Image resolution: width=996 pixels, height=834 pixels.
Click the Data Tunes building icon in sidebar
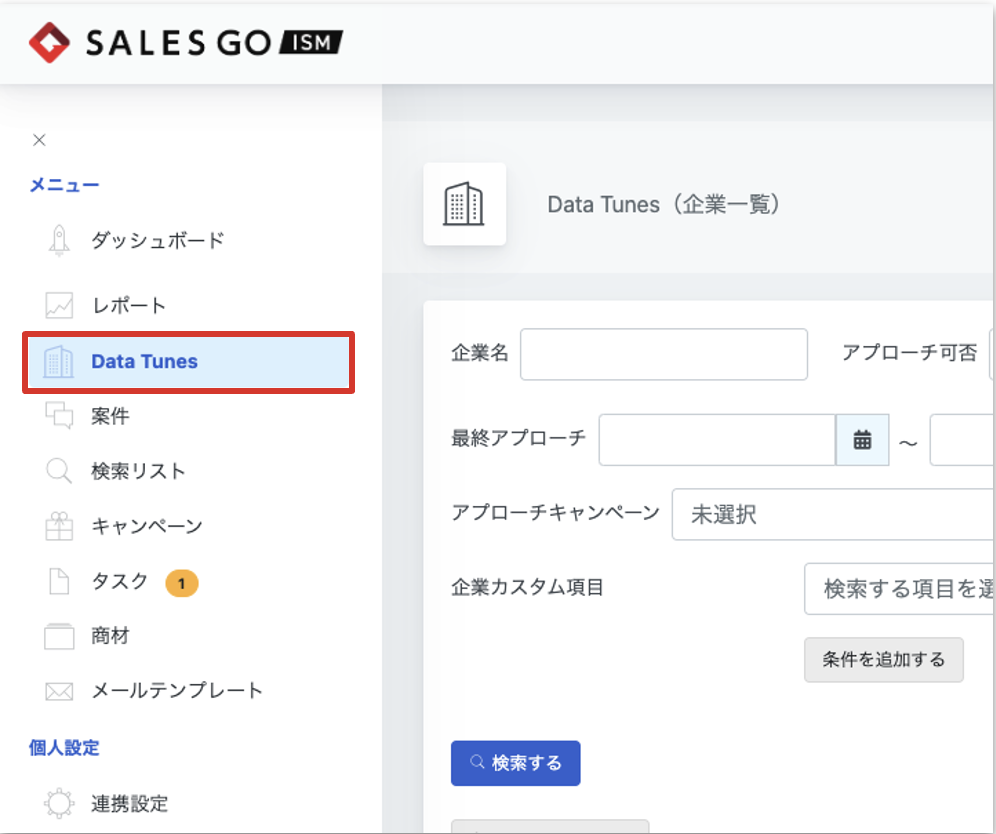[58, 361]
